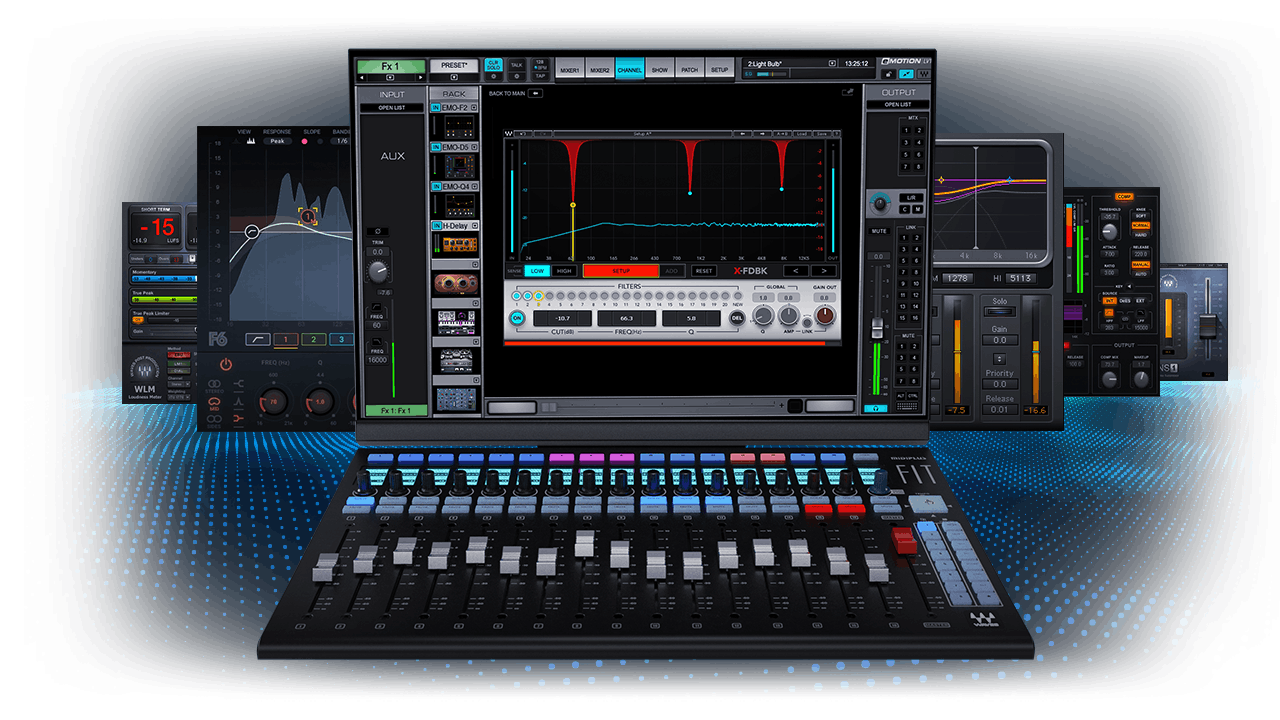
Task: Select band 1 in F6 window
Action: (285, 339)
